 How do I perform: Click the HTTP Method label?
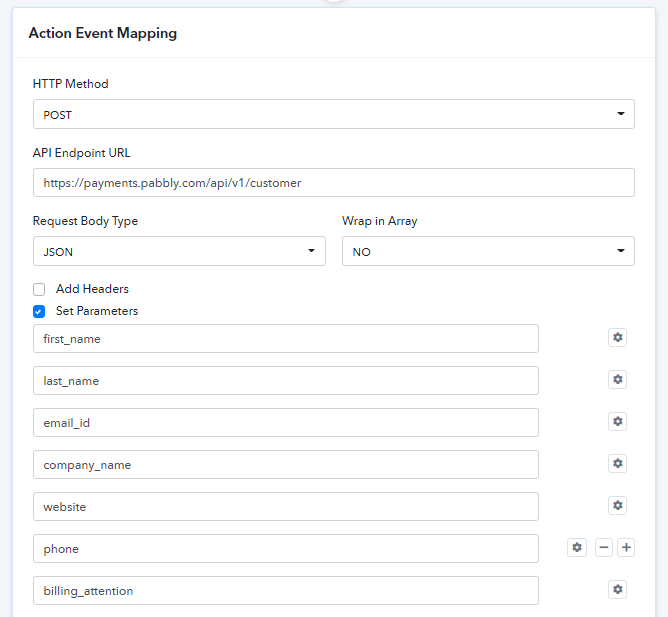tap(70, 84)
